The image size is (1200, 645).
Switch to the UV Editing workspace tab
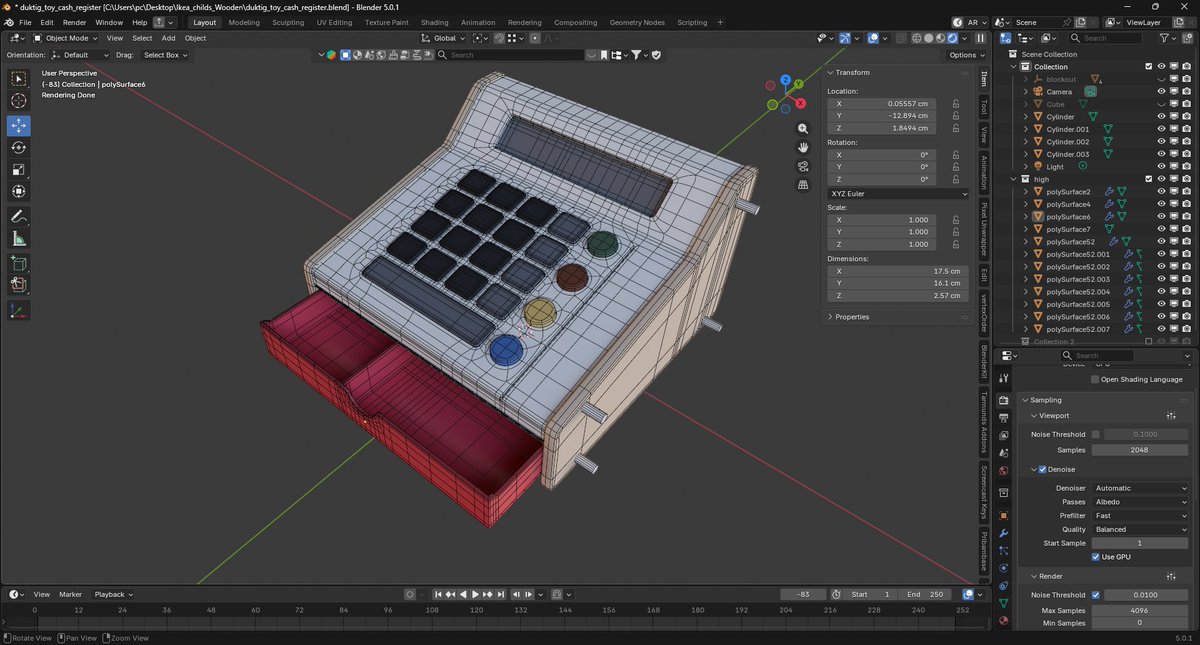pos(334,22)
